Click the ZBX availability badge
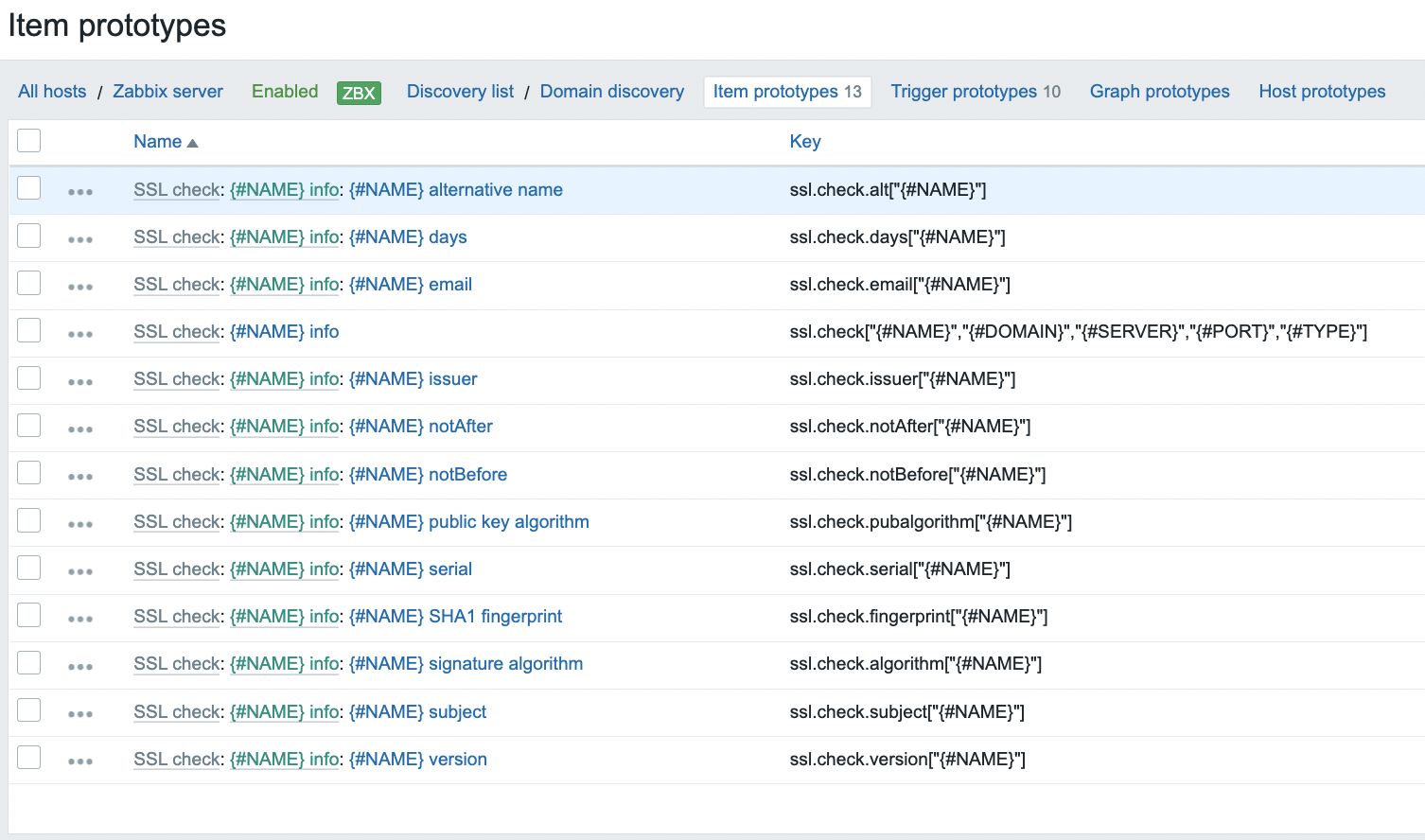The height and width of the screenshot is (840, 1425). pos(359,93)
